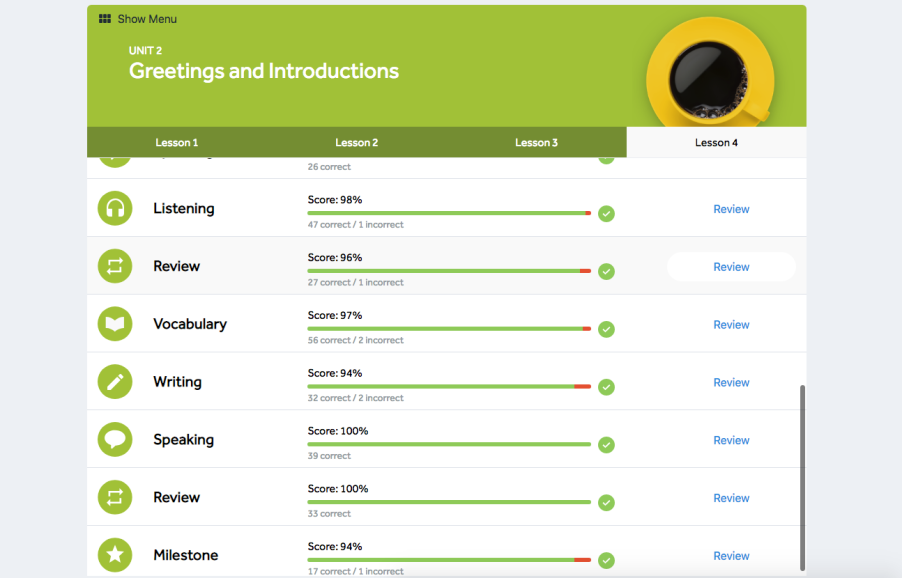The width and height of the screenshot is (902, 578).
Task: Click the coffee cup unit image
Action: [710, 72]
